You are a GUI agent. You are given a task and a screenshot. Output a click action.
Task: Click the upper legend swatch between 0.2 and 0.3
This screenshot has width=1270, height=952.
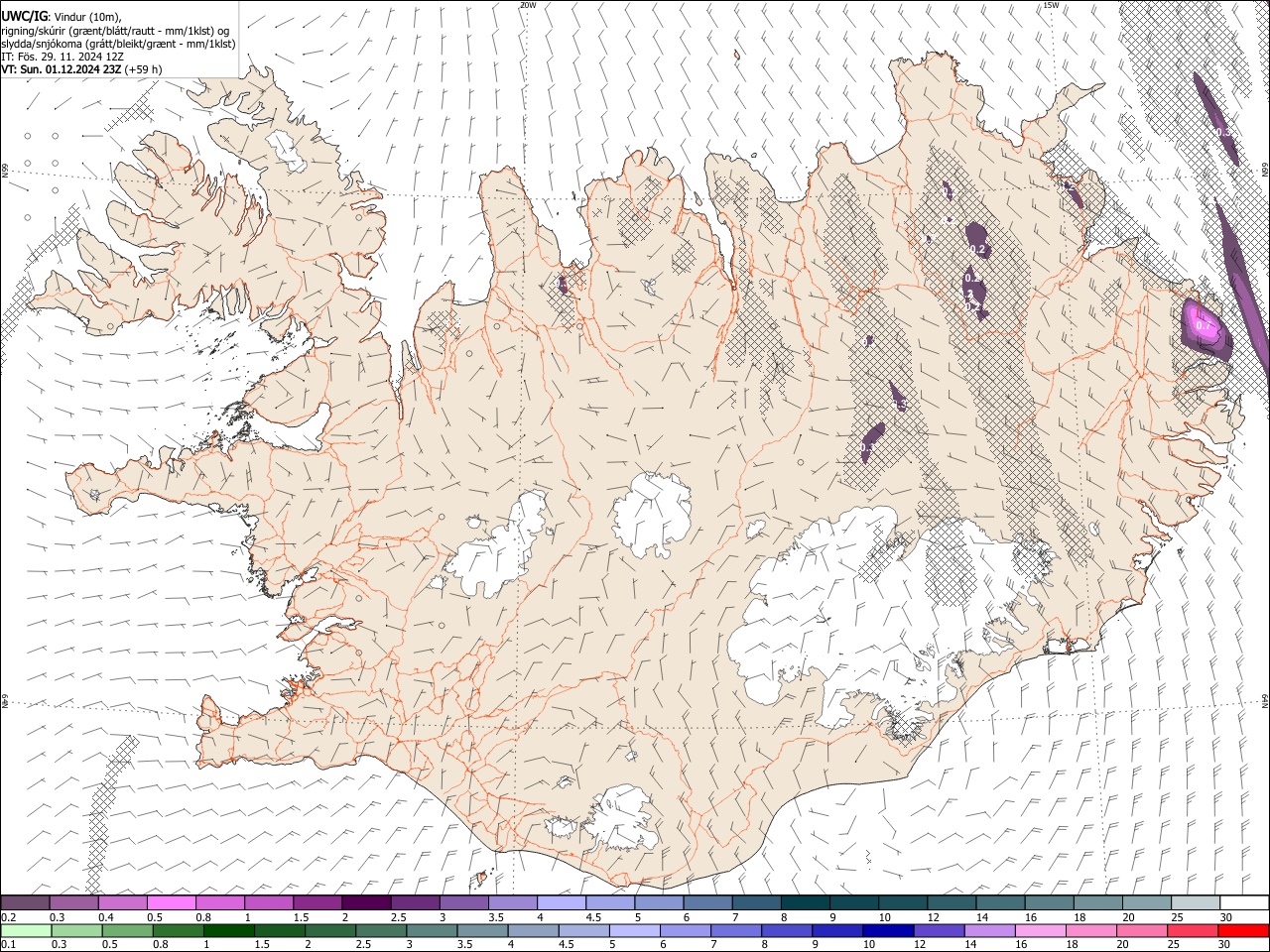(x=25, y=902)
